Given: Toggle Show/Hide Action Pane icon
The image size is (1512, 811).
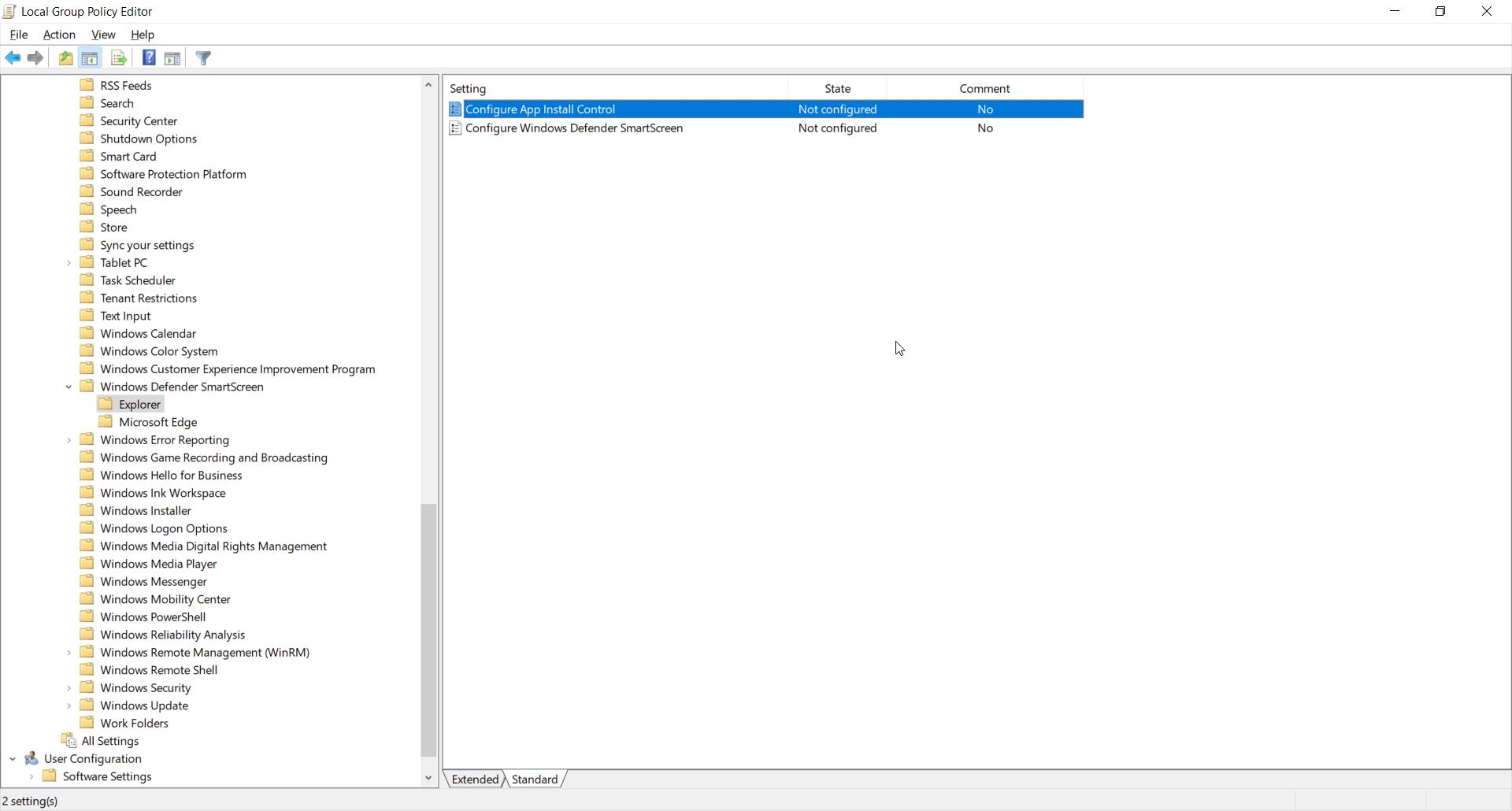Looking at the screenshot, I should pos(172,58).
